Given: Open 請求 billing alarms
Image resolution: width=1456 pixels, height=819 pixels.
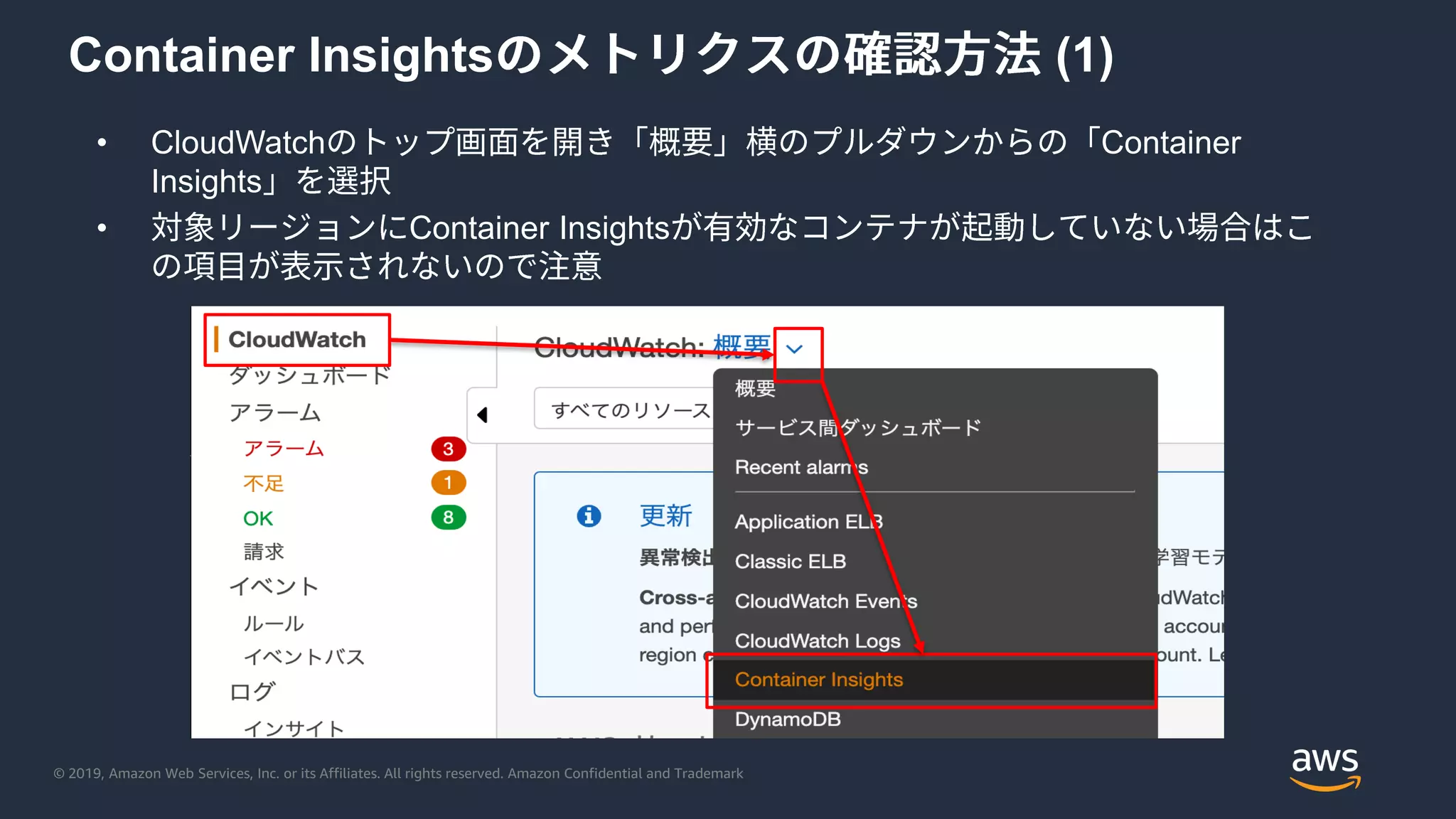Looking at the screenshot, I should (x=264, y=552).
